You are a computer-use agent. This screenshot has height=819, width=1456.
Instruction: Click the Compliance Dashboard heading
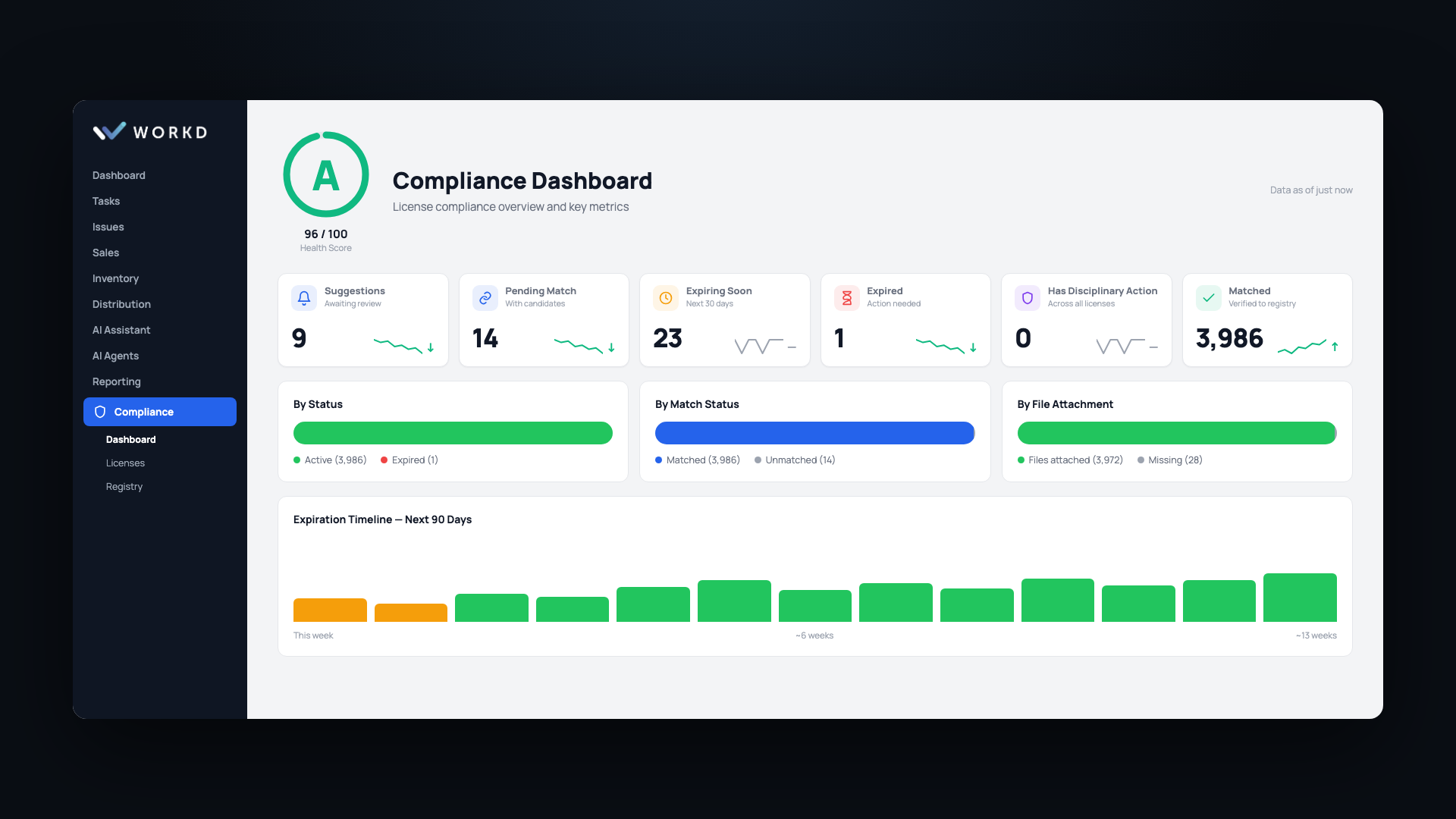point(522,180)
